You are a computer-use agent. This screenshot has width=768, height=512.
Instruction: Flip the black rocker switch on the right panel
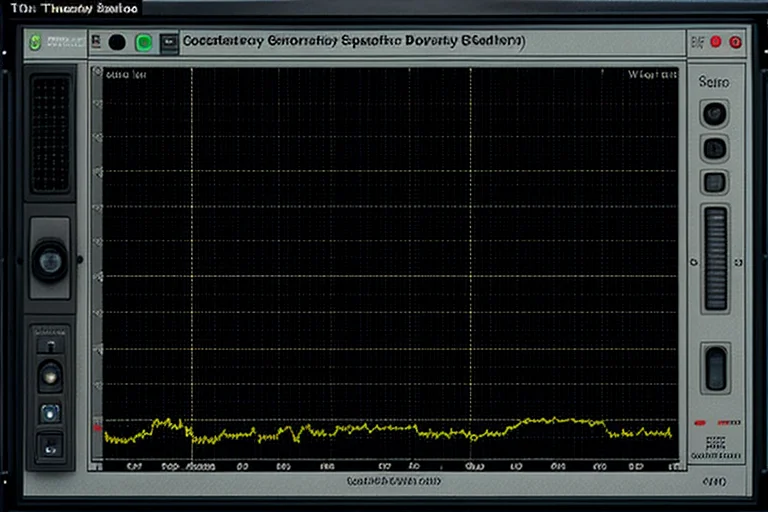(716, 368)
